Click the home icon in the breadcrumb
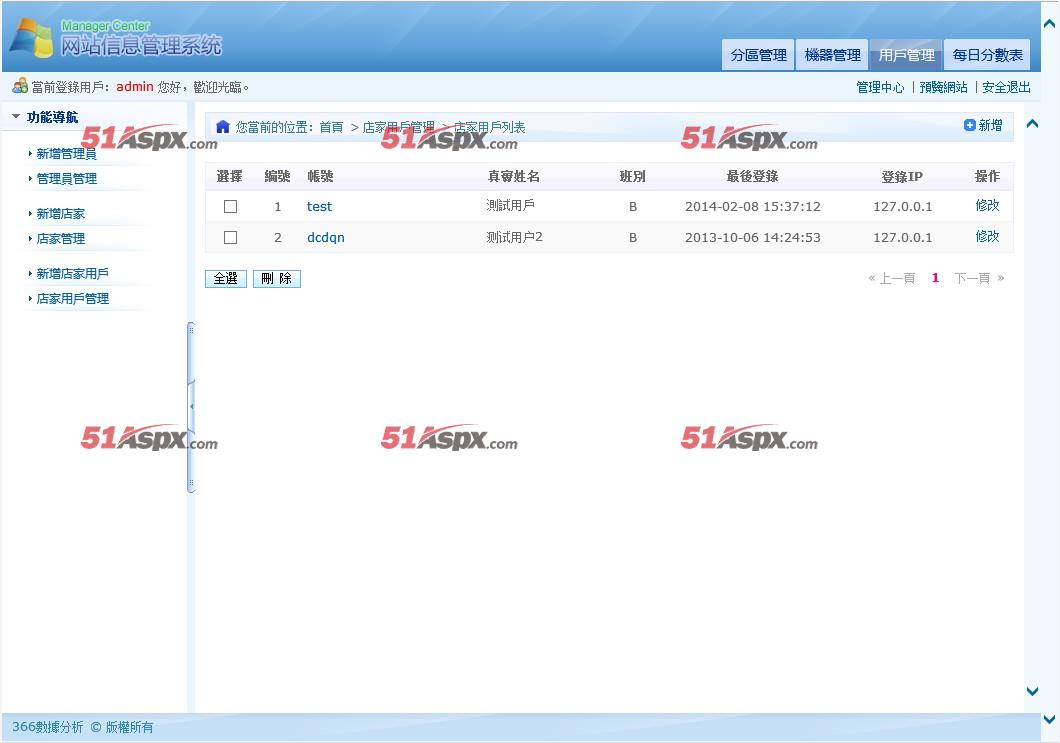The width and height of the screenshot is (1060, 743). (x=222, y=126)
